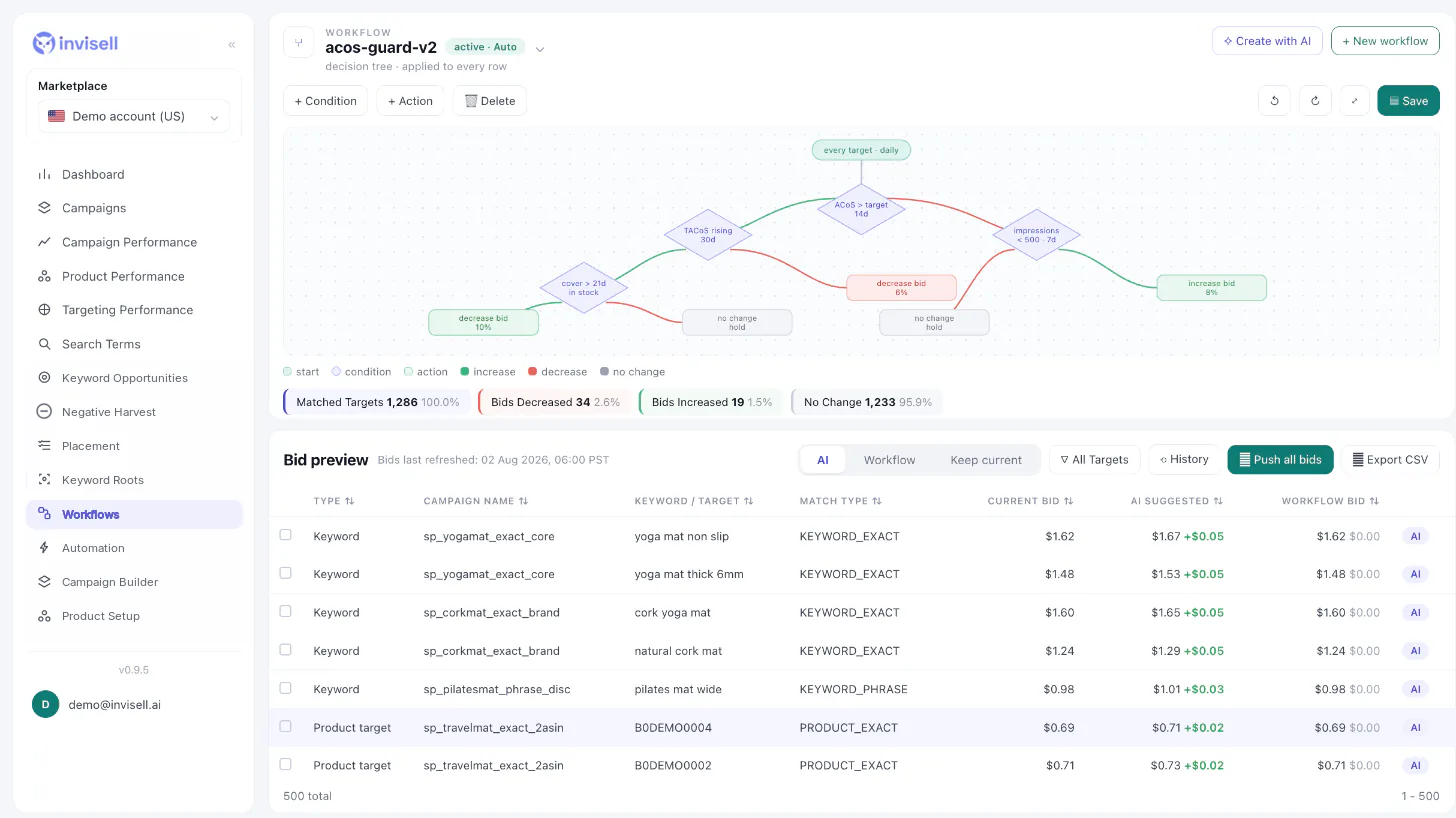This screenshot has width=1456, height=818.
Task: Check the natural cork mat row
Action: [x=285, y=650]
